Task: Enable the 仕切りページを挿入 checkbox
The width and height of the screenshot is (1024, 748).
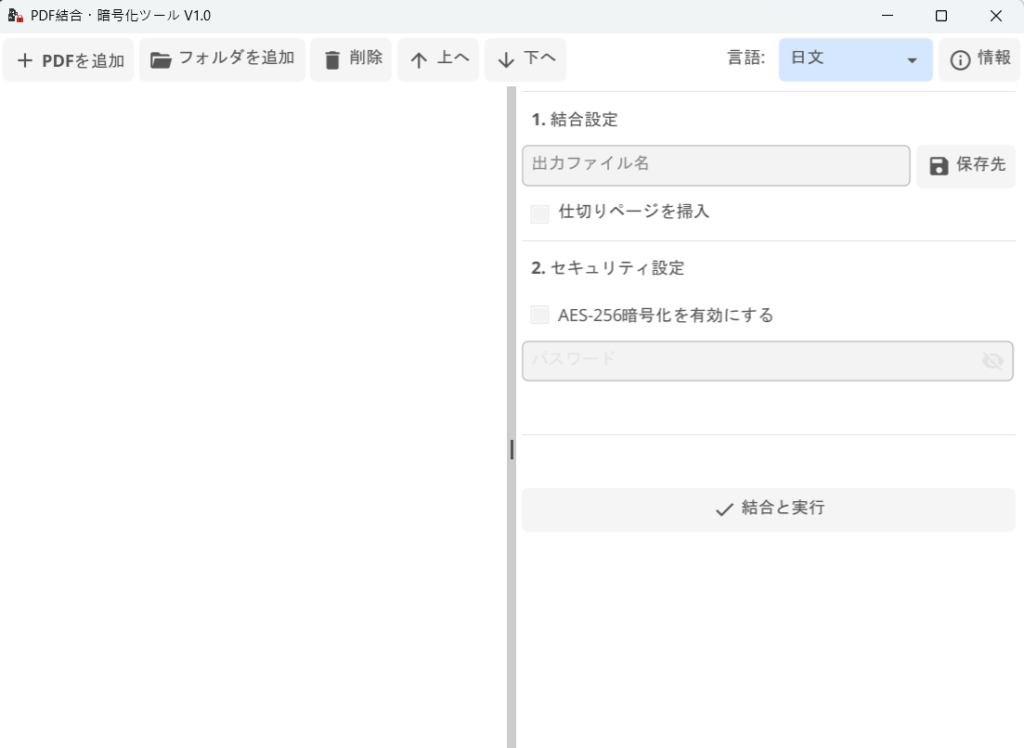Action: click(540, 213)
